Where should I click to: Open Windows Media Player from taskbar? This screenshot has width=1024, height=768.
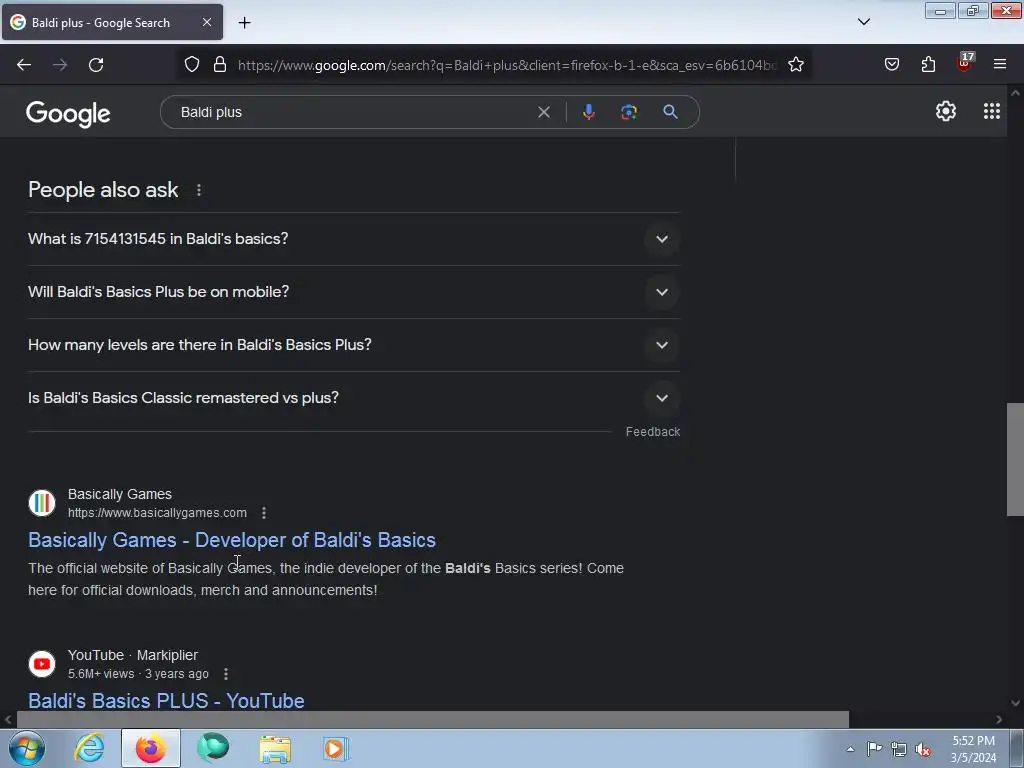point(336,748)
